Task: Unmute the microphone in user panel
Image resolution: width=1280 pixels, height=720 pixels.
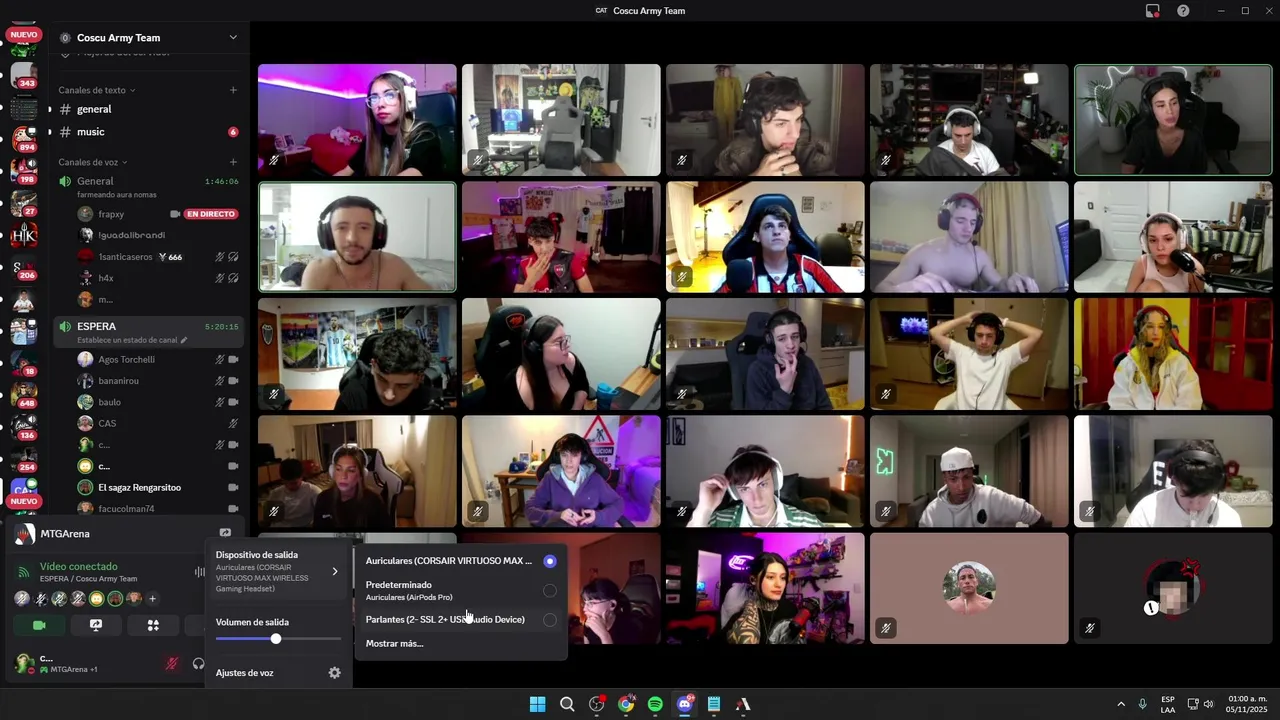Action: [172, 663]
